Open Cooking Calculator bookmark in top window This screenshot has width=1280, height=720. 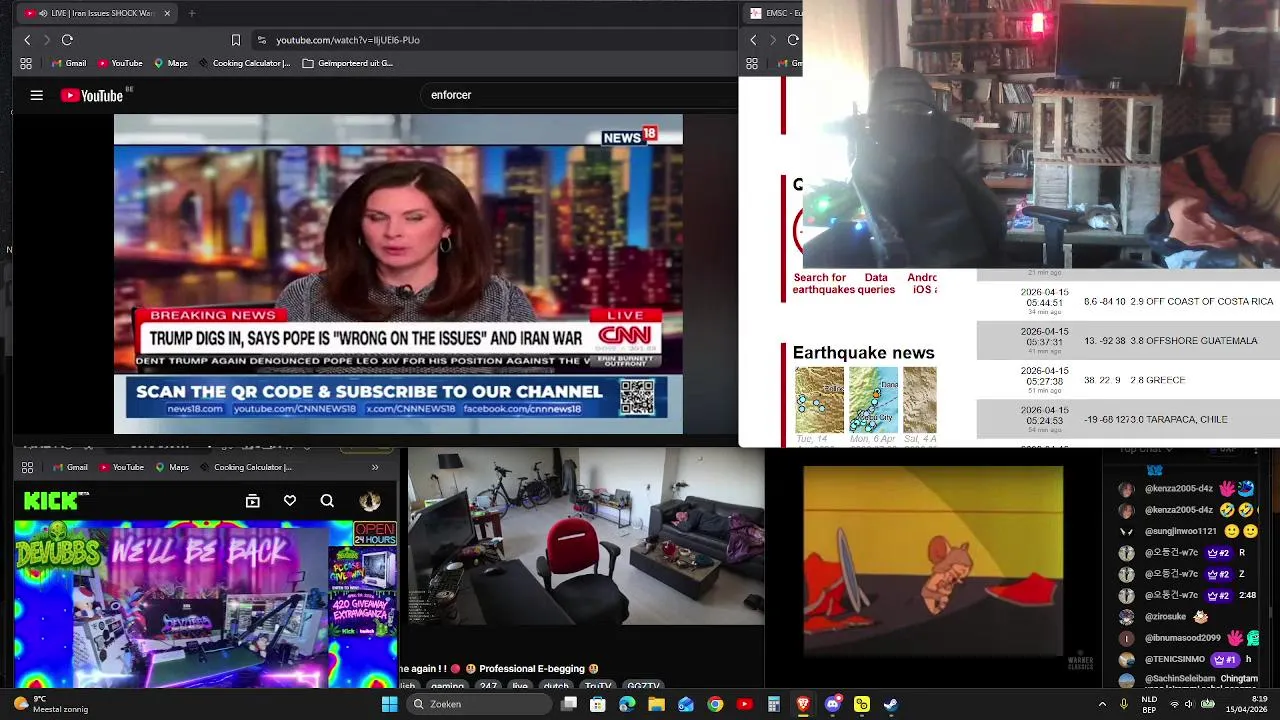tap(244, 63)
